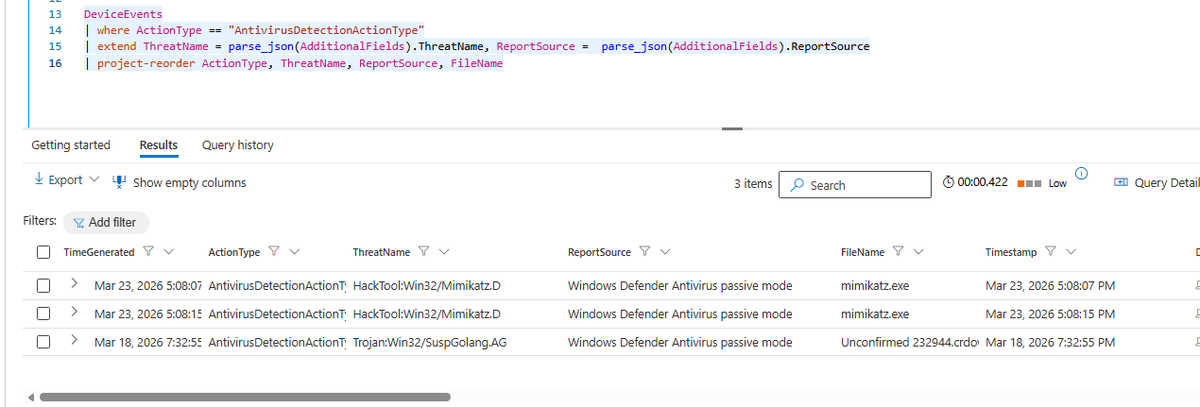
Task: Open the ReportSource column filter icon
Action: coord(646,252)
